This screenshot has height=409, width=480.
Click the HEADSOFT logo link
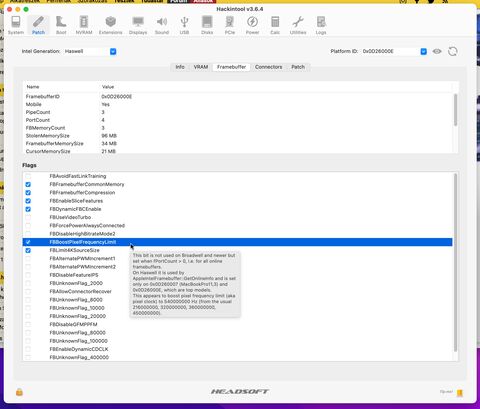pos(240,391)
